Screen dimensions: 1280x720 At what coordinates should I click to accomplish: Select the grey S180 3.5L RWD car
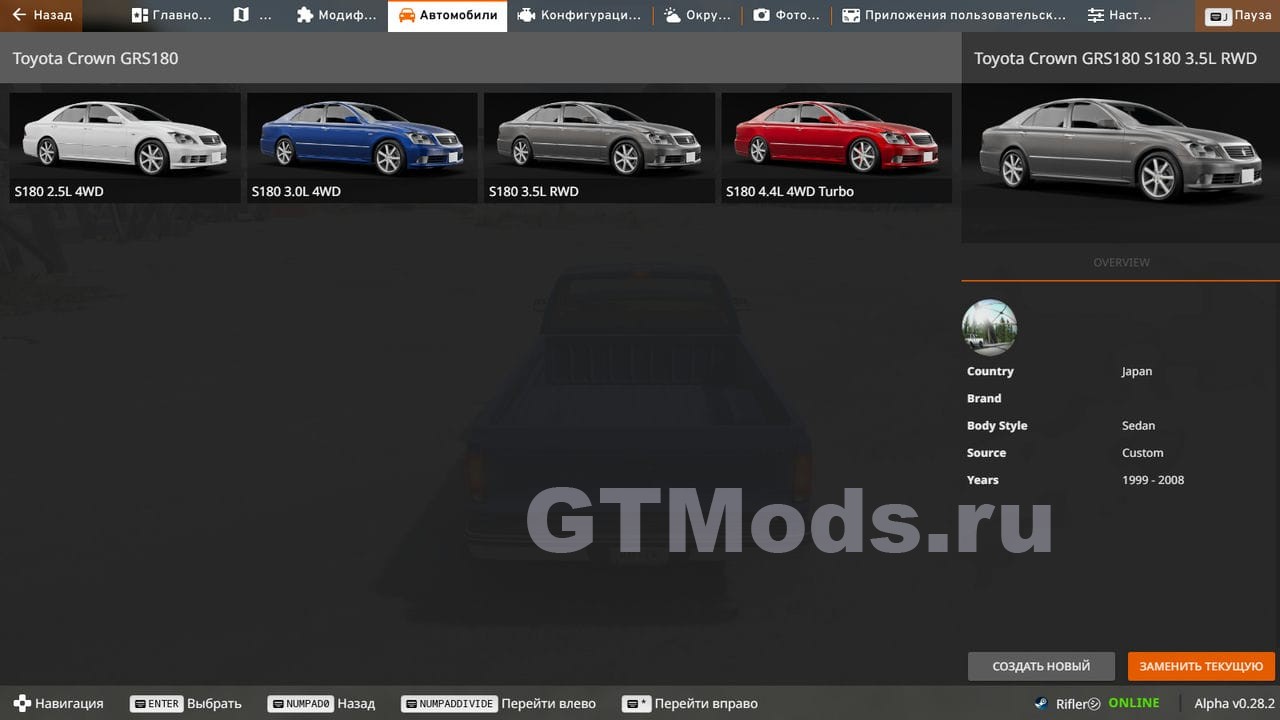tap(599, 148)
